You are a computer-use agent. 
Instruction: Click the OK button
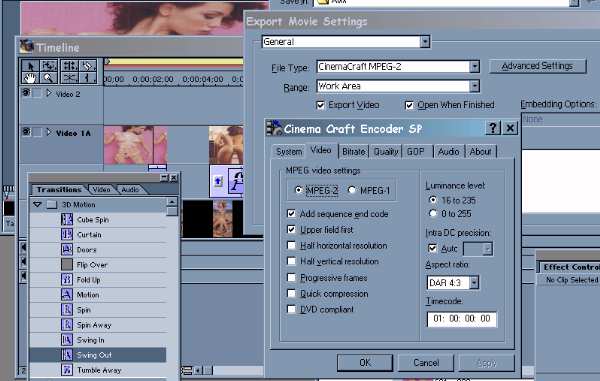point(365,362)
